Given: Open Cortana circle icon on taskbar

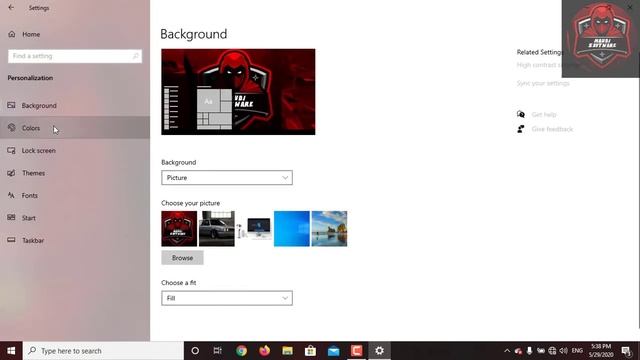Looking at the screenshot, I should tap(195, 351).
